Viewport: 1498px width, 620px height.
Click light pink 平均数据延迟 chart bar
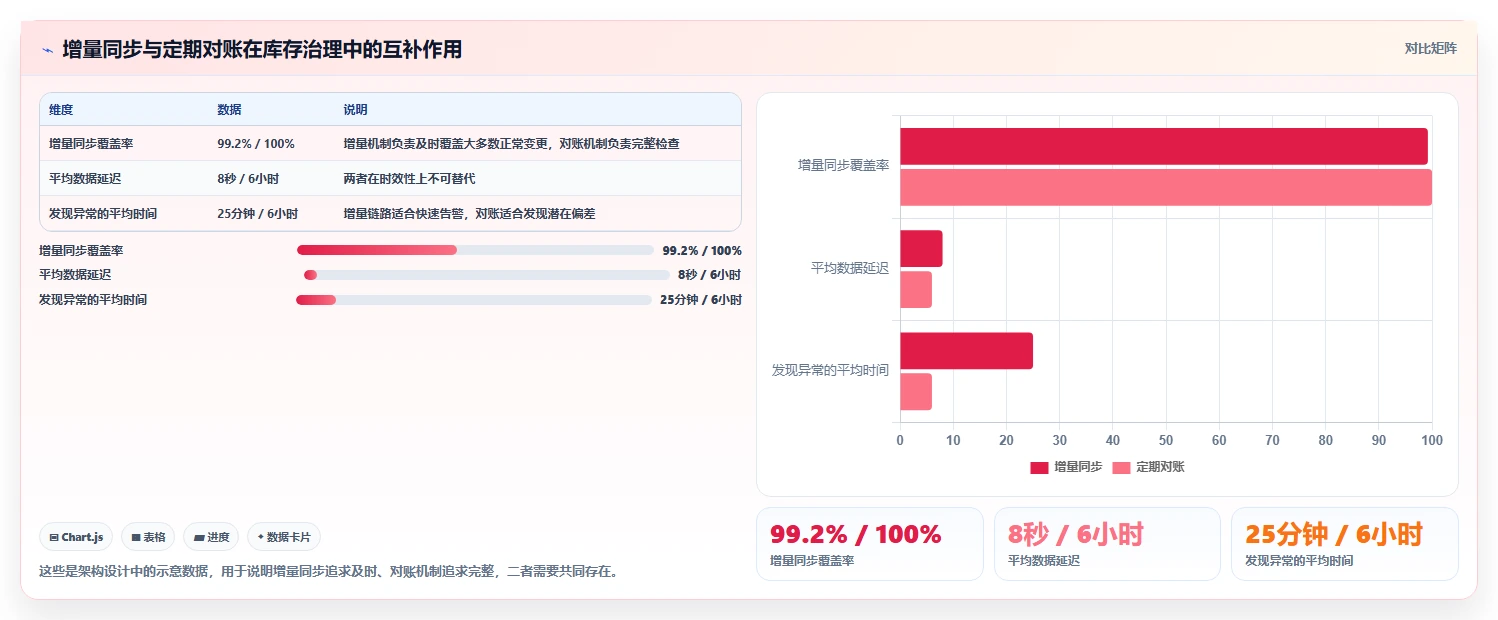click(x=916, y=290)
